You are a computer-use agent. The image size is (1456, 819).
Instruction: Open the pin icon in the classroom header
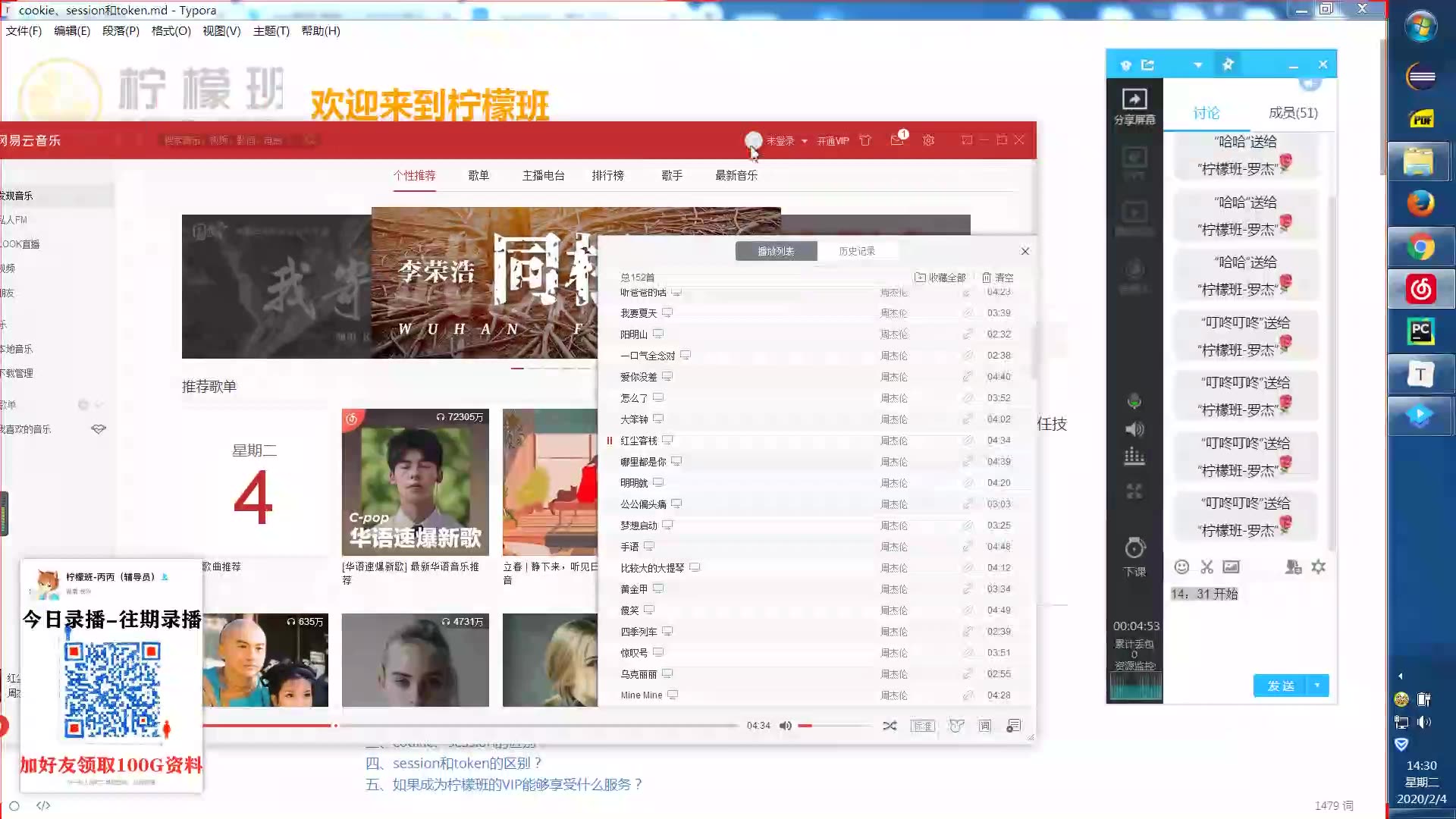point(1228,64)
